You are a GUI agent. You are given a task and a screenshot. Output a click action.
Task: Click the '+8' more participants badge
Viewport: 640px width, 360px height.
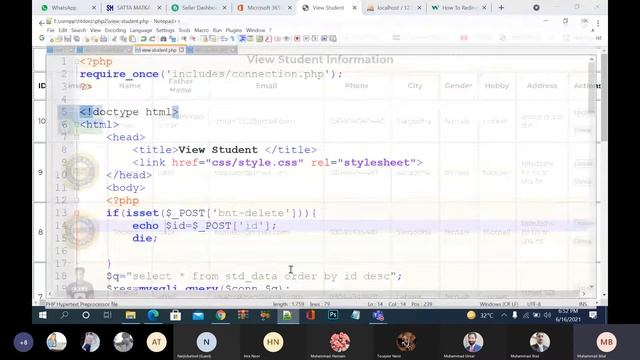[x=23, y=342]
